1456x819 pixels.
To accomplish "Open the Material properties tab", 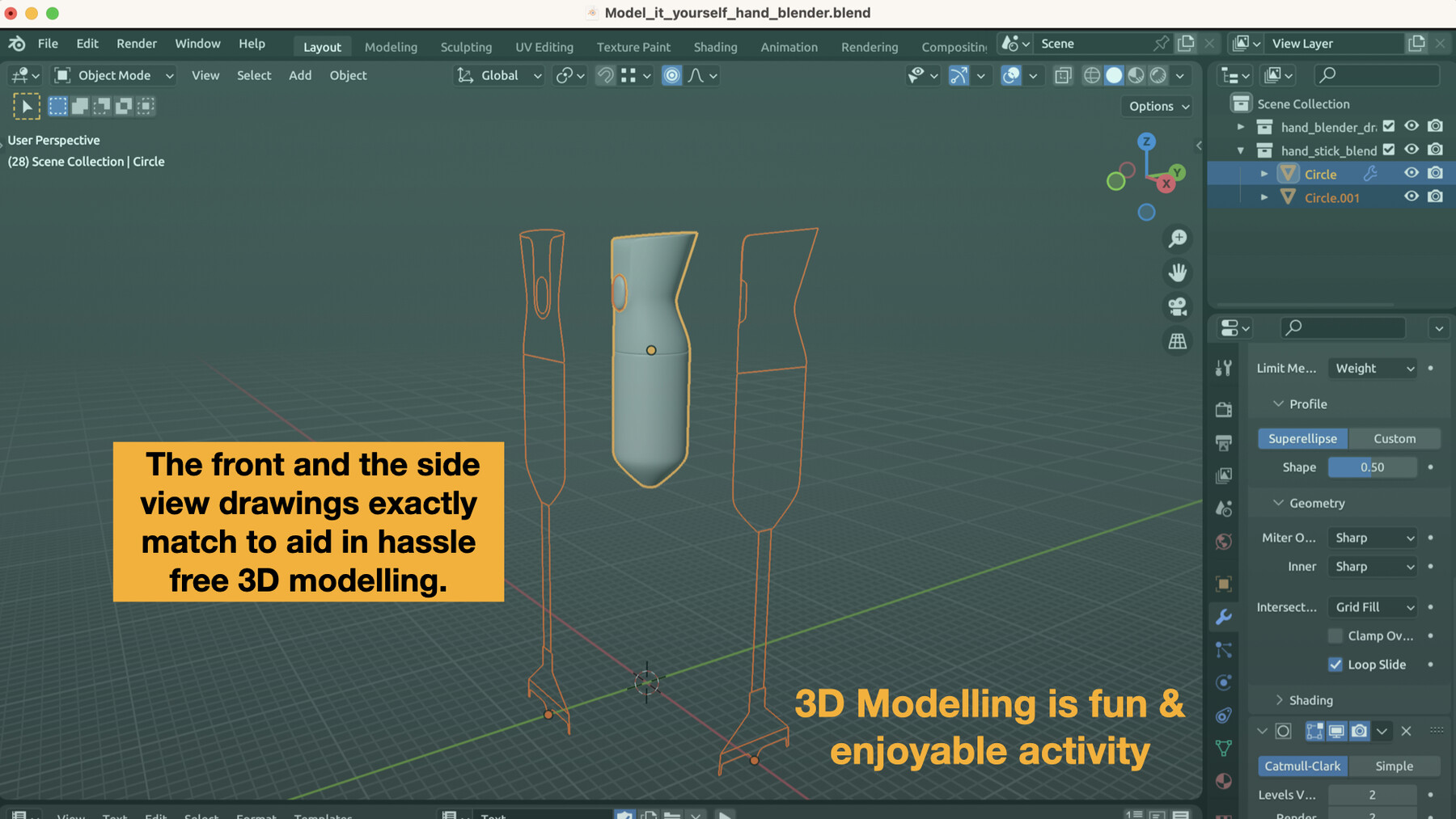I will coord(1223,781).
